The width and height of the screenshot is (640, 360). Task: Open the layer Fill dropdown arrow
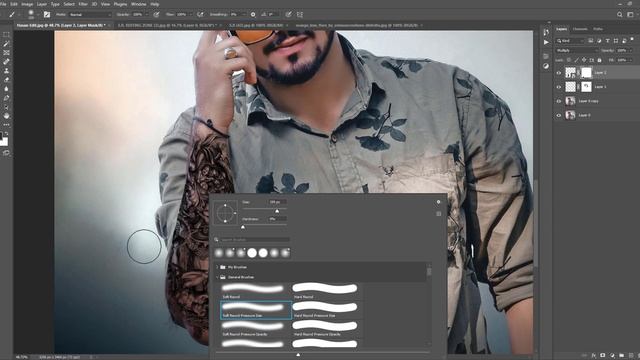(631, 60)
